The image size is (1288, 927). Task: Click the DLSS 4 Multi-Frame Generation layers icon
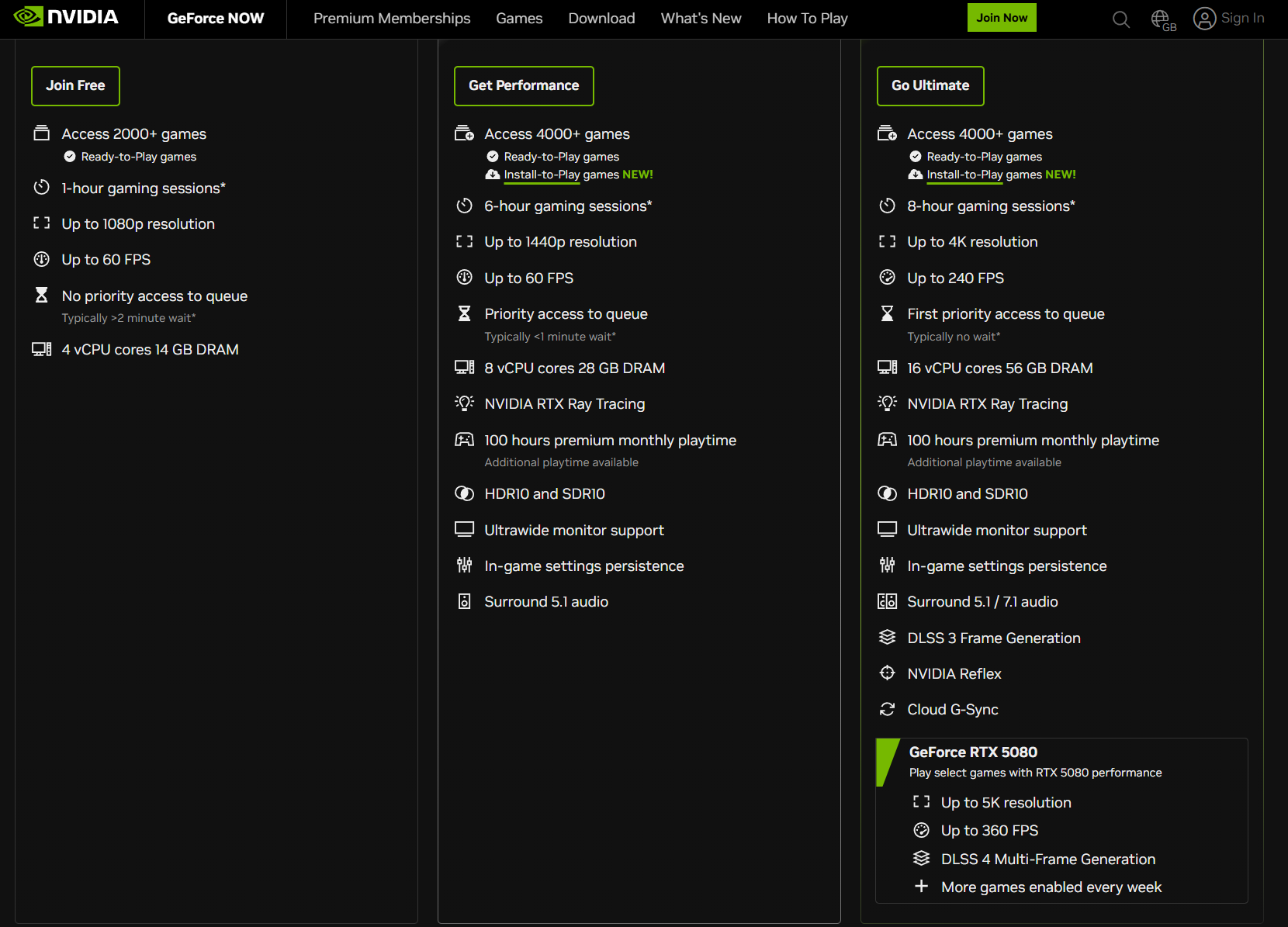click(x=922, y=859)
